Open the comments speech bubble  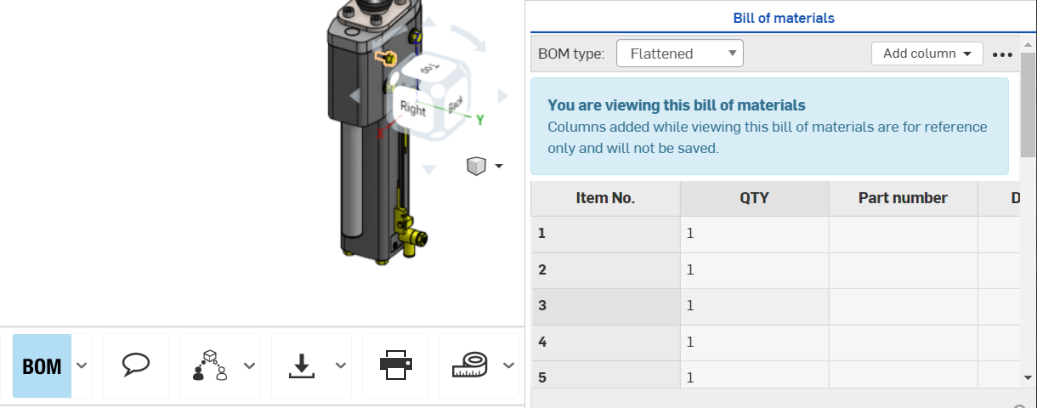(x=136, y=366)
